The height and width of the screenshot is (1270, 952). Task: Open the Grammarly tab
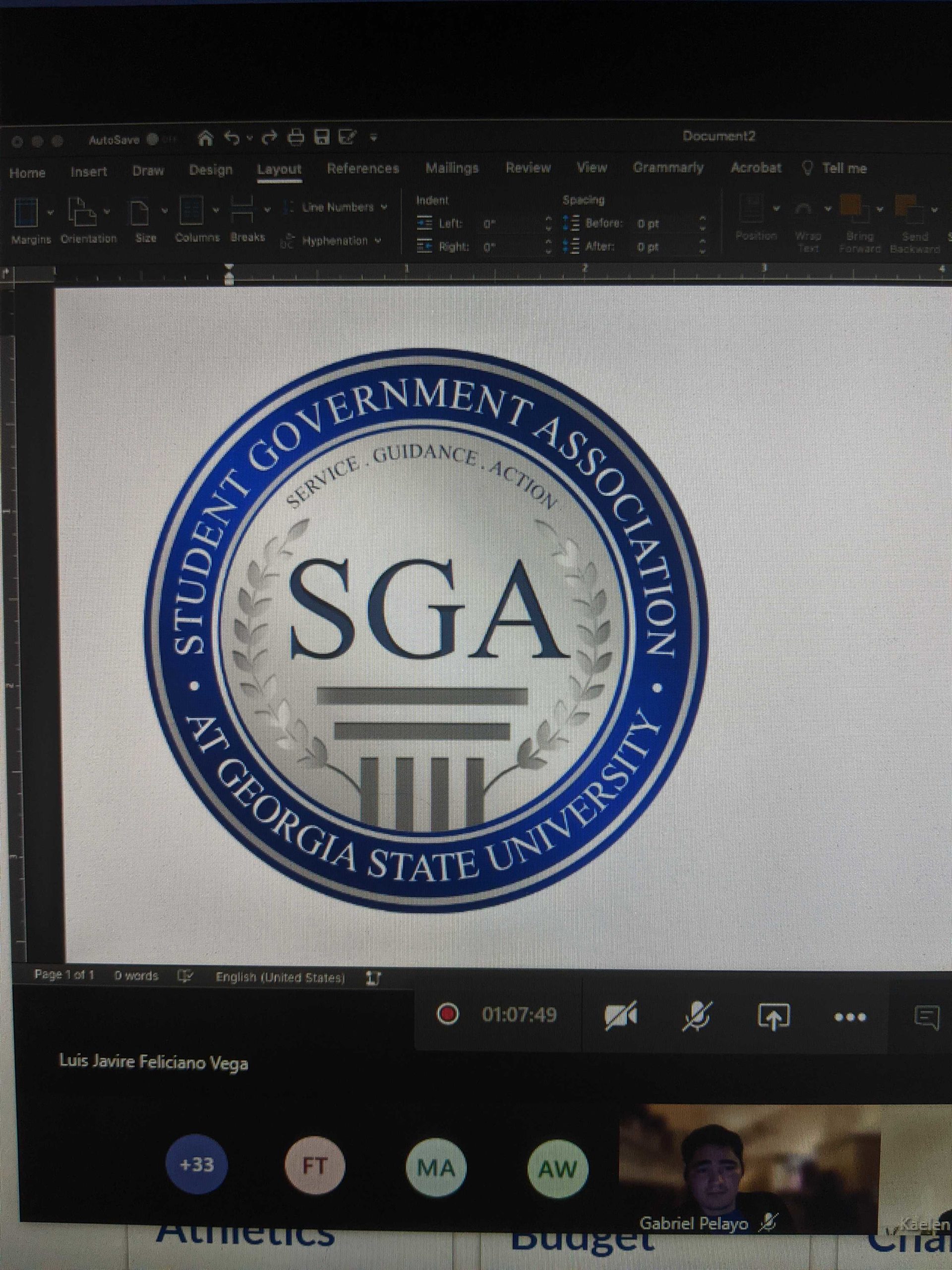point(668,168)
